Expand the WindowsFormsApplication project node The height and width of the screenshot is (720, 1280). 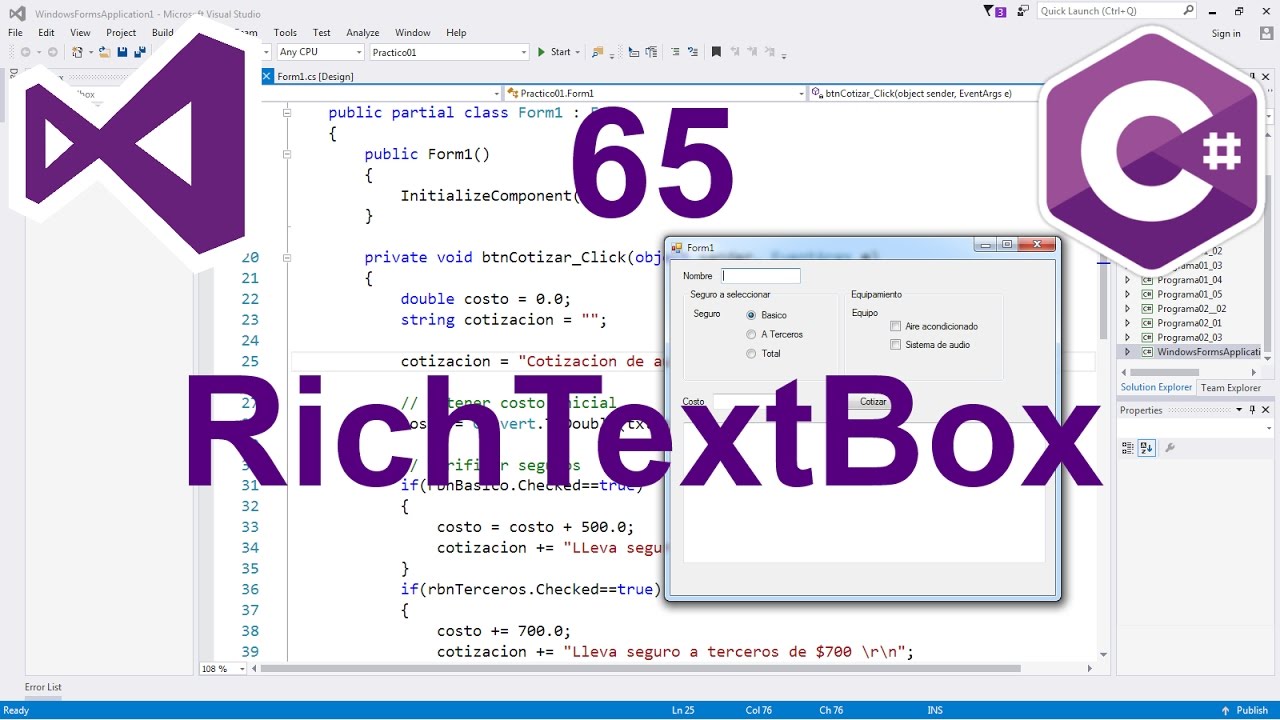(1128, 352)
